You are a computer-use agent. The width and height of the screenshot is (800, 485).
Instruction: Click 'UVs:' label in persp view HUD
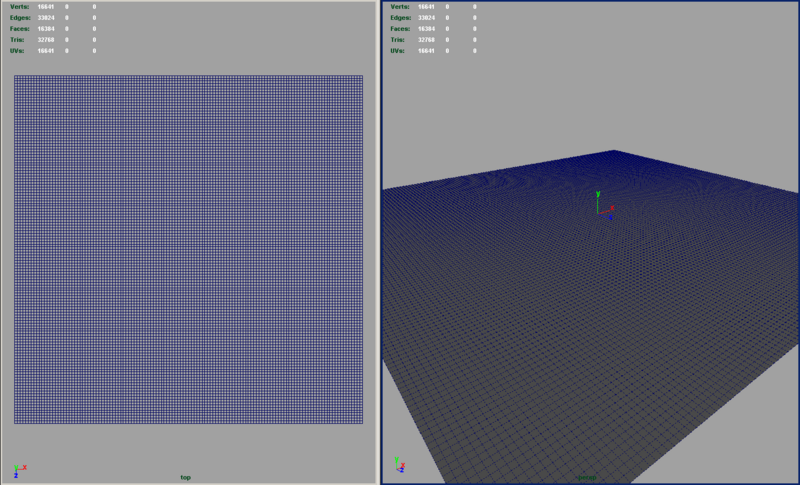pyautogui.click(x=398, y=51)
